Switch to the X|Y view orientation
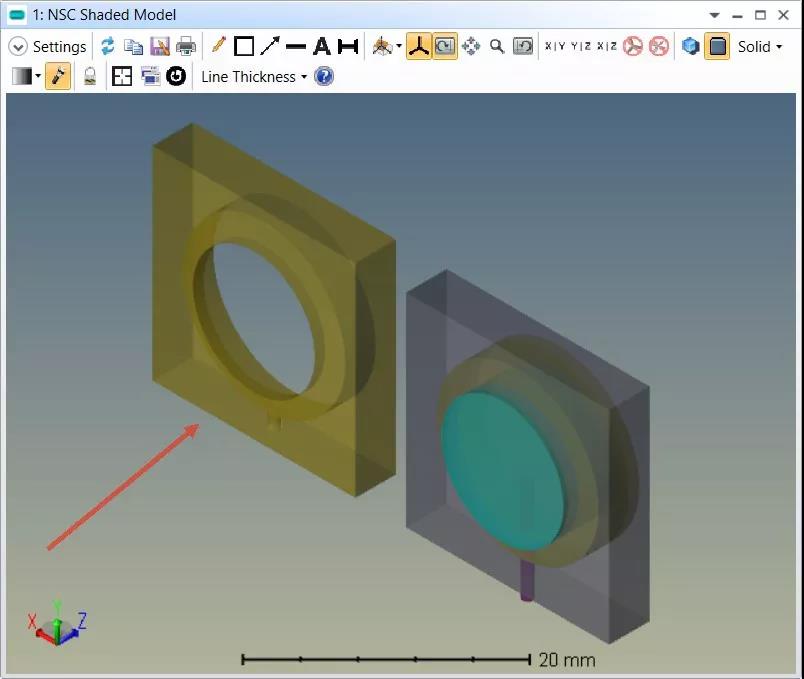This screenshot has height=679, width=804. click(x=554, y=46)
